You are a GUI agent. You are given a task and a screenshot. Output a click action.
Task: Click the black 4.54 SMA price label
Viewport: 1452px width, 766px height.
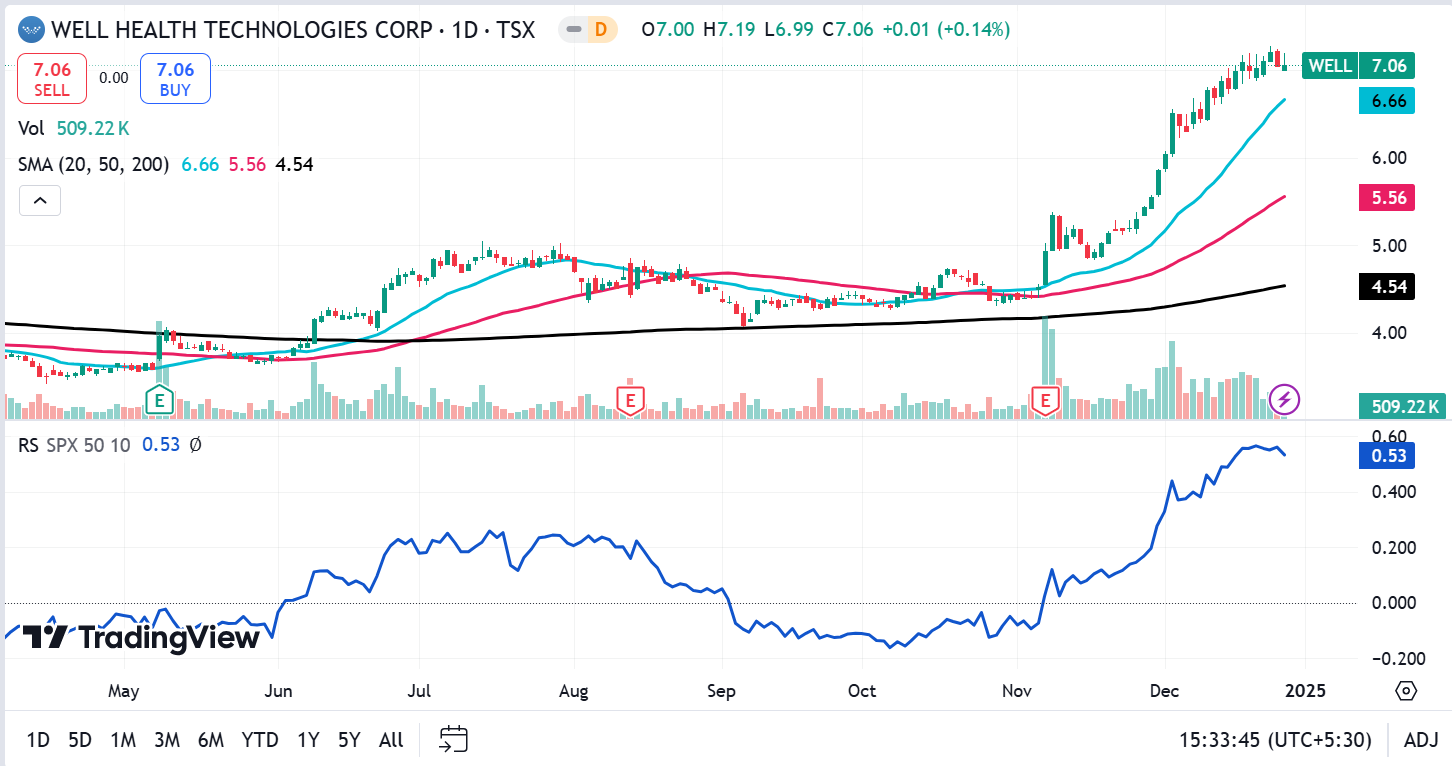pos(1385,287)
